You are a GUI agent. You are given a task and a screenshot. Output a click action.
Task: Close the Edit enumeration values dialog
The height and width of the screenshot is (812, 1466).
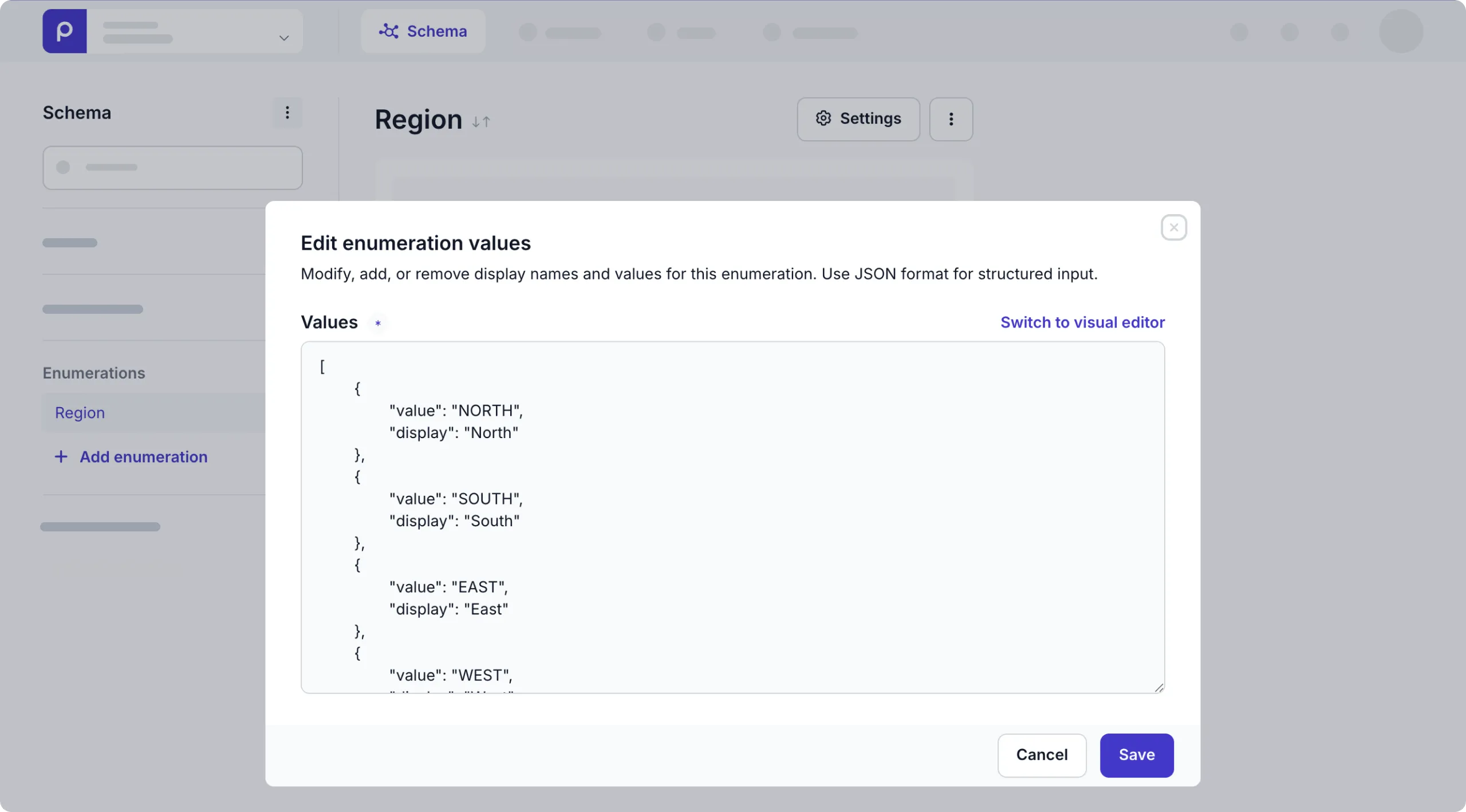tap(1173, 227)
